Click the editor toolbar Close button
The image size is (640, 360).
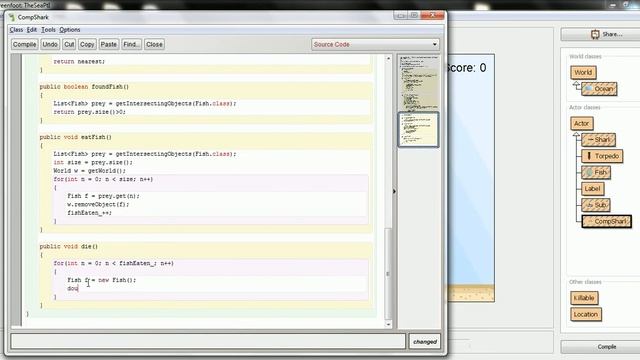[x=154, y=44]
